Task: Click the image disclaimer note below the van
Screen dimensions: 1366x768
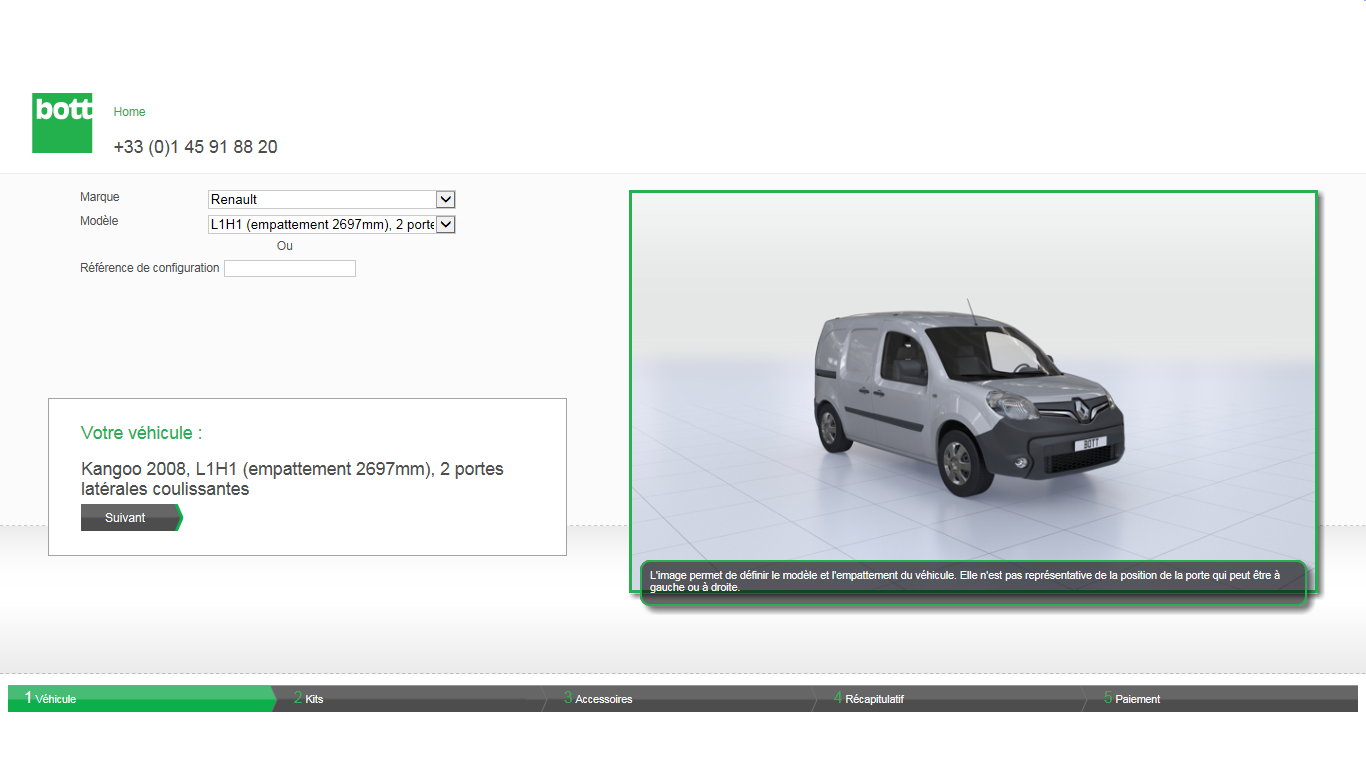Action: click(973, 582)
